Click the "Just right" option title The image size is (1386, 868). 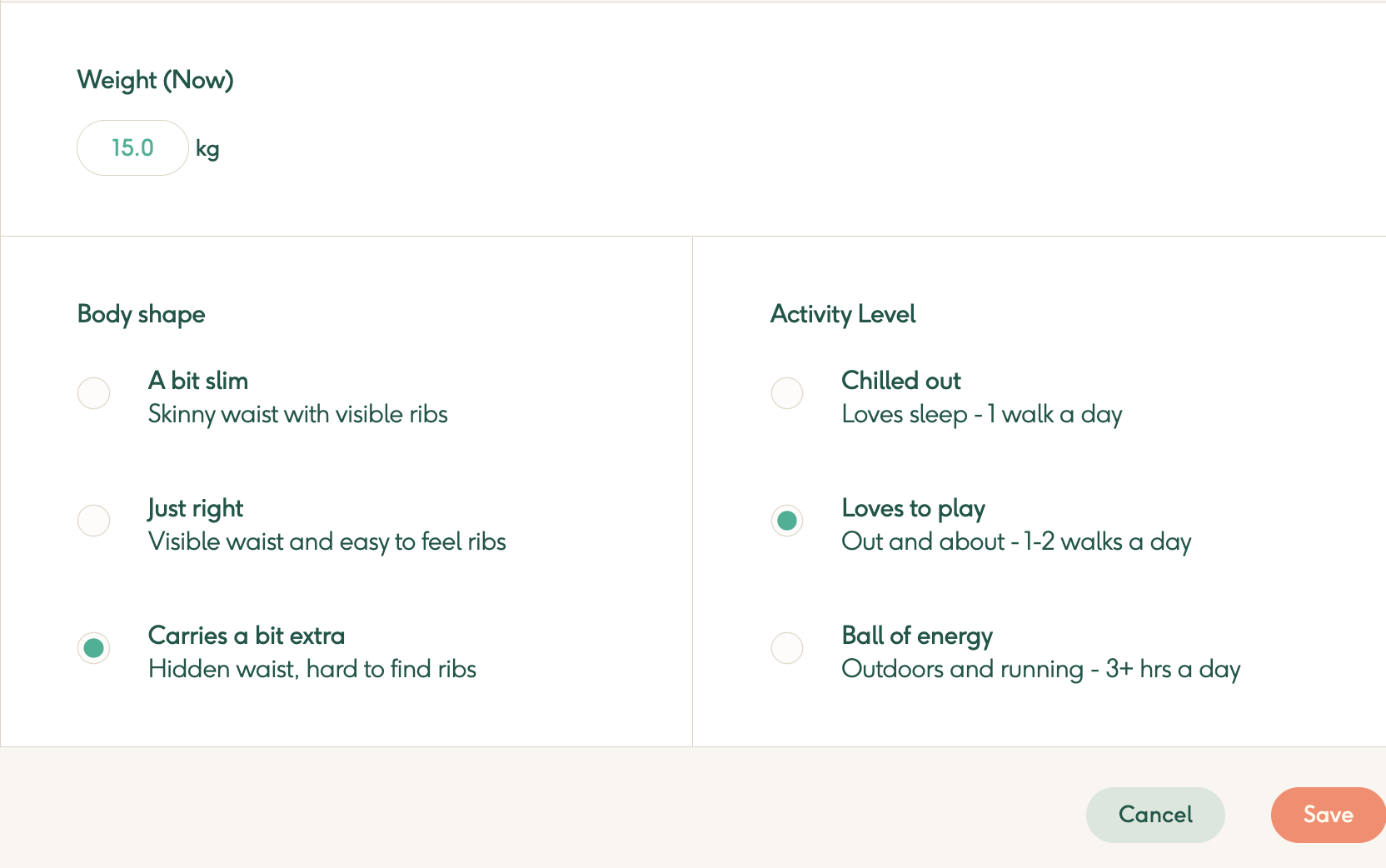(x=196, y=508)
